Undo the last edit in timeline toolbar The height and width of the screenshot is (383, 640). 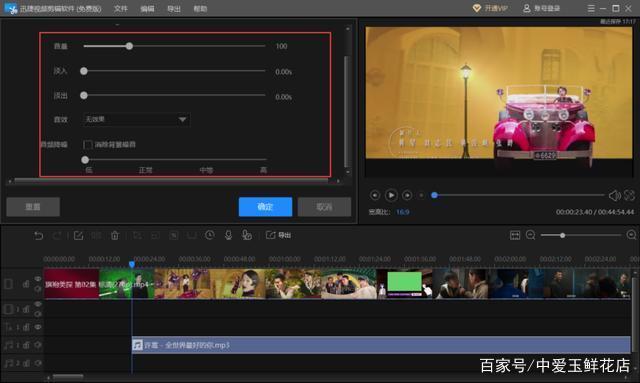click(38, 235)
